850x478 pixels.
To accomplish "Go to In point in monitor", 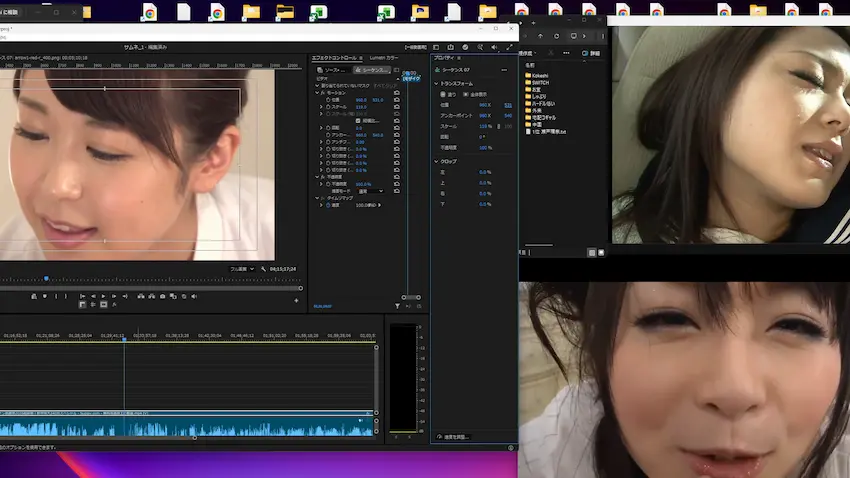I will 82,296.
